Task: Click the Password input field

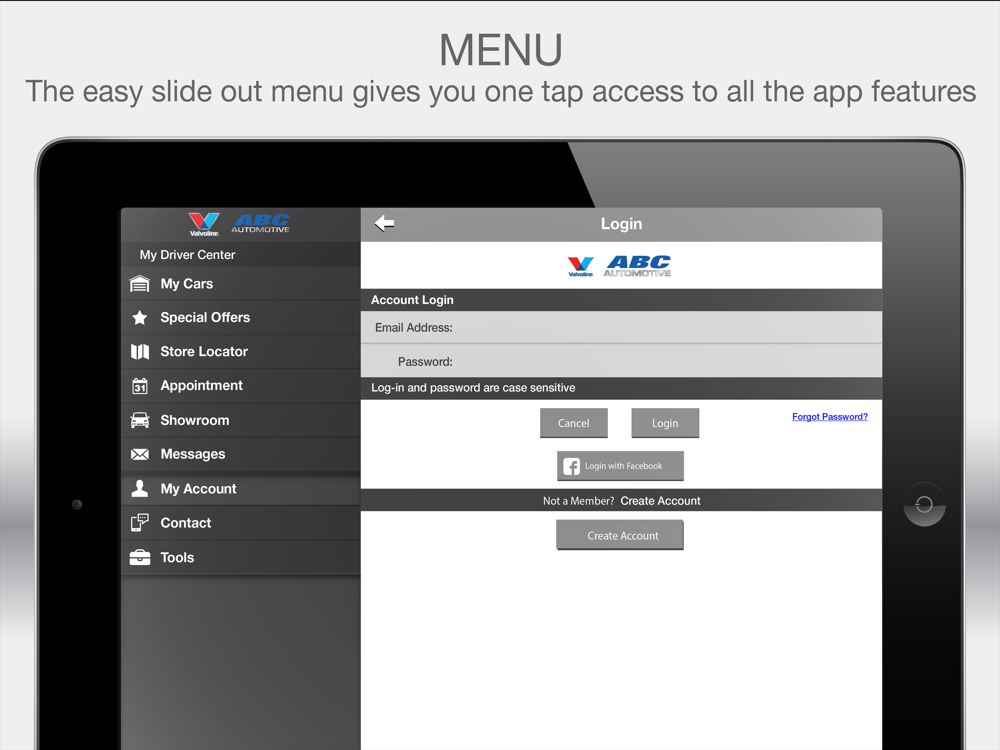Action: 621,362
